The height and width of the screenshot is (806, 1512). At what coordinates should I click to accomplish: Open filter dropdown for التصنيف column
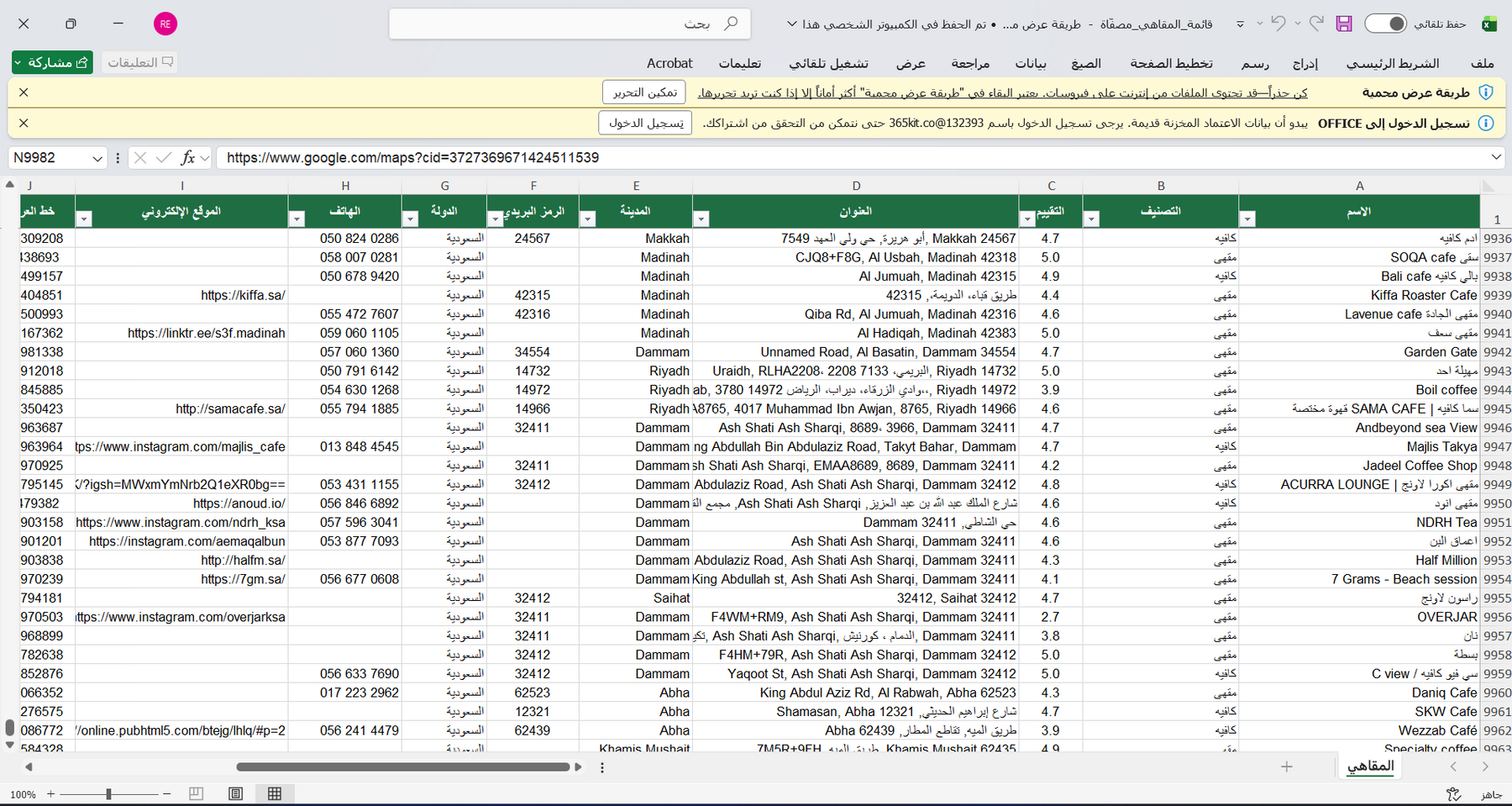[x=1091, y=219]
